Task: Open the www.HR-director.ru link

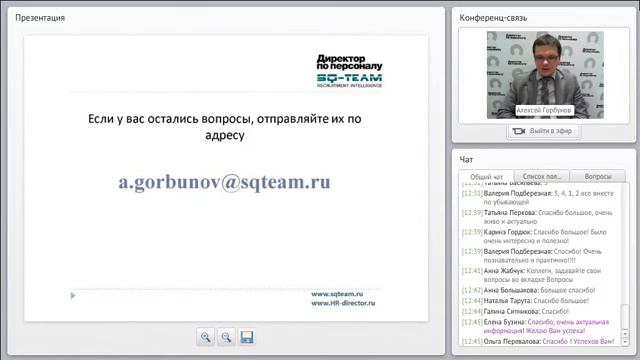Action: (343, 303)
